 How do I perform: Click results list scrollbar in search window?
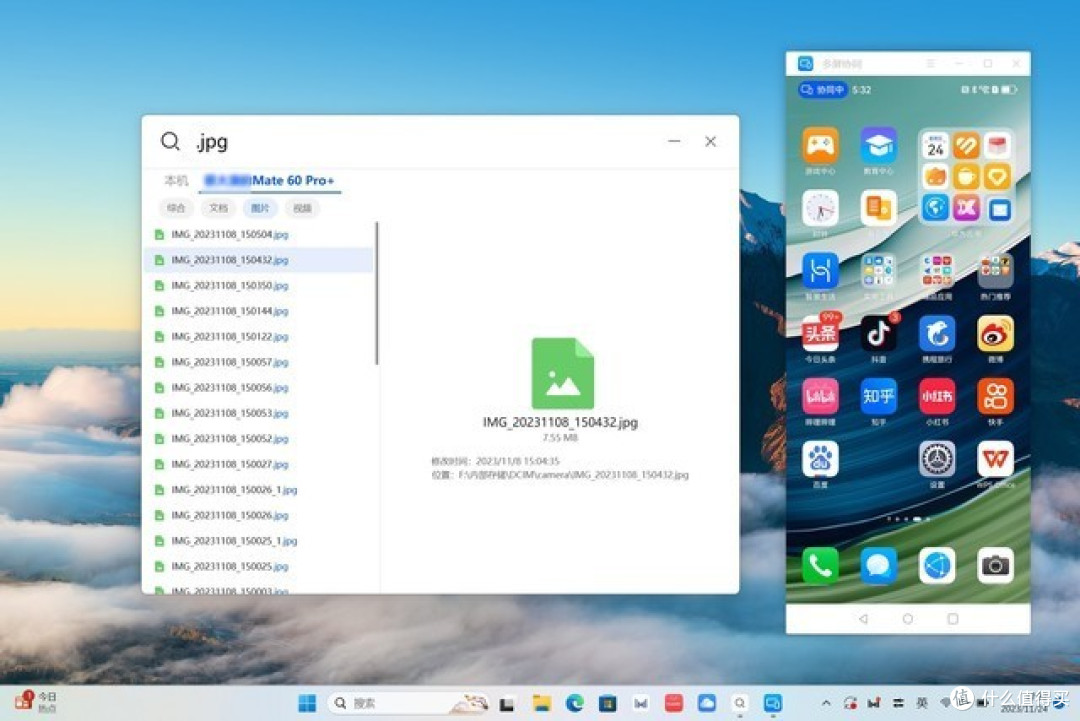[x=377, y=293]
